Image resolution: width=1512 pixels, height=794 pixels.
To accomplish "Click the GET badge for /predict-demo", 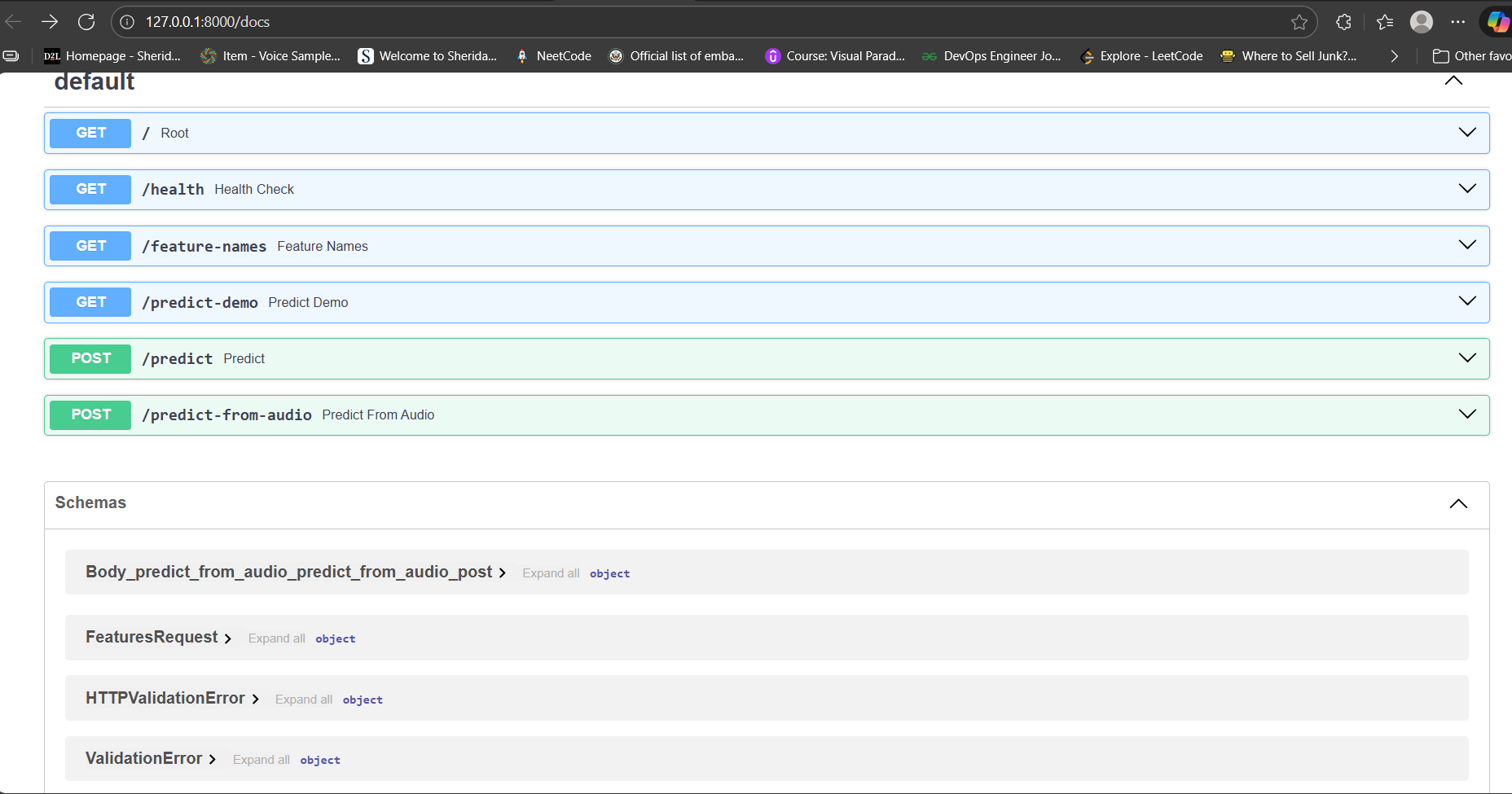I will (x=90, y=302).
